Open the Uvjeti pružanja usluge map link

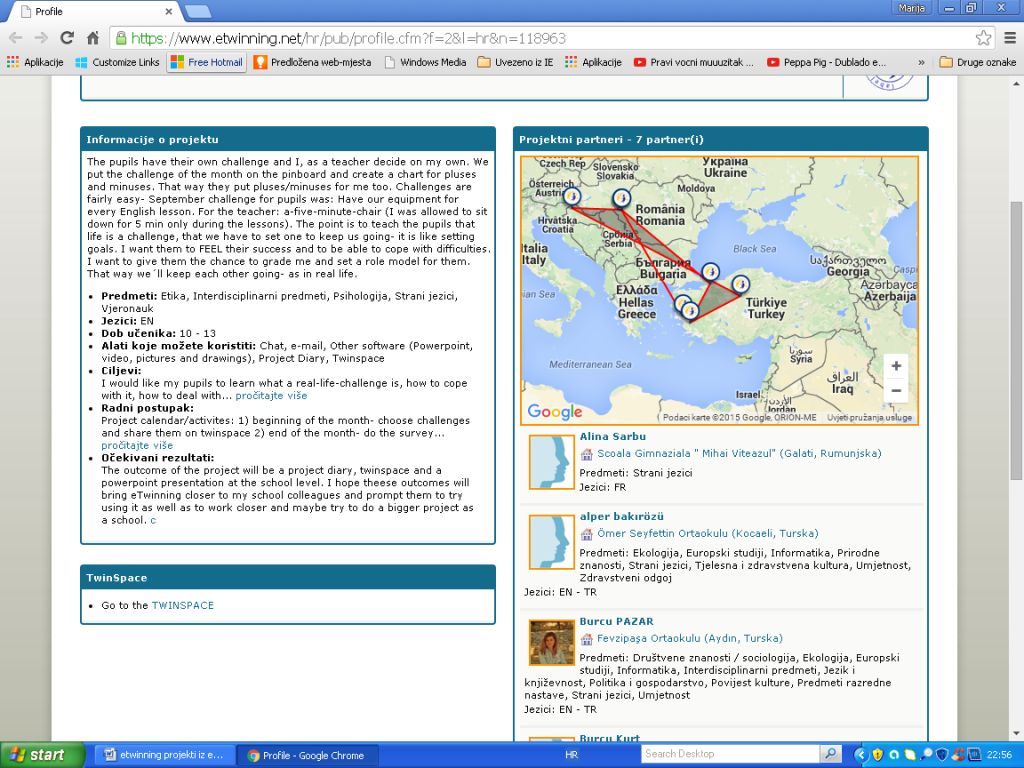click(x=869, y=417)
